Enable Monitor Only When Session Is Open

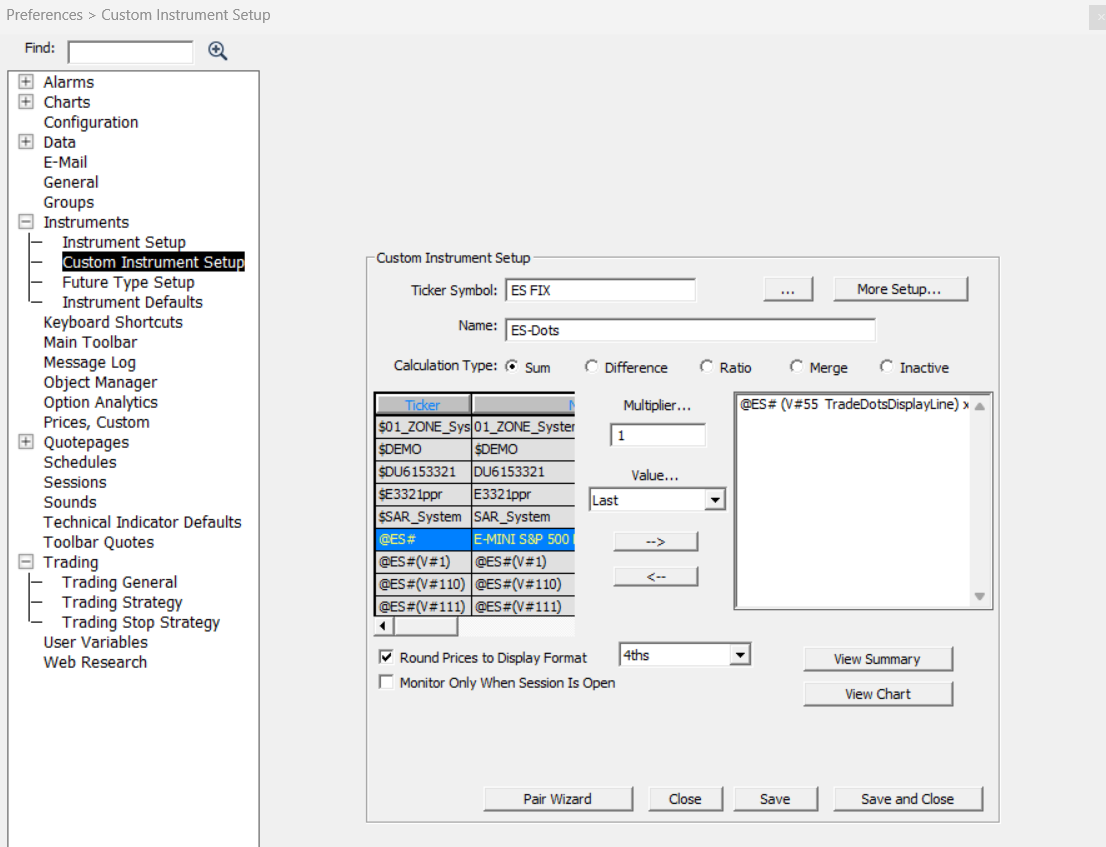point(386,683)
